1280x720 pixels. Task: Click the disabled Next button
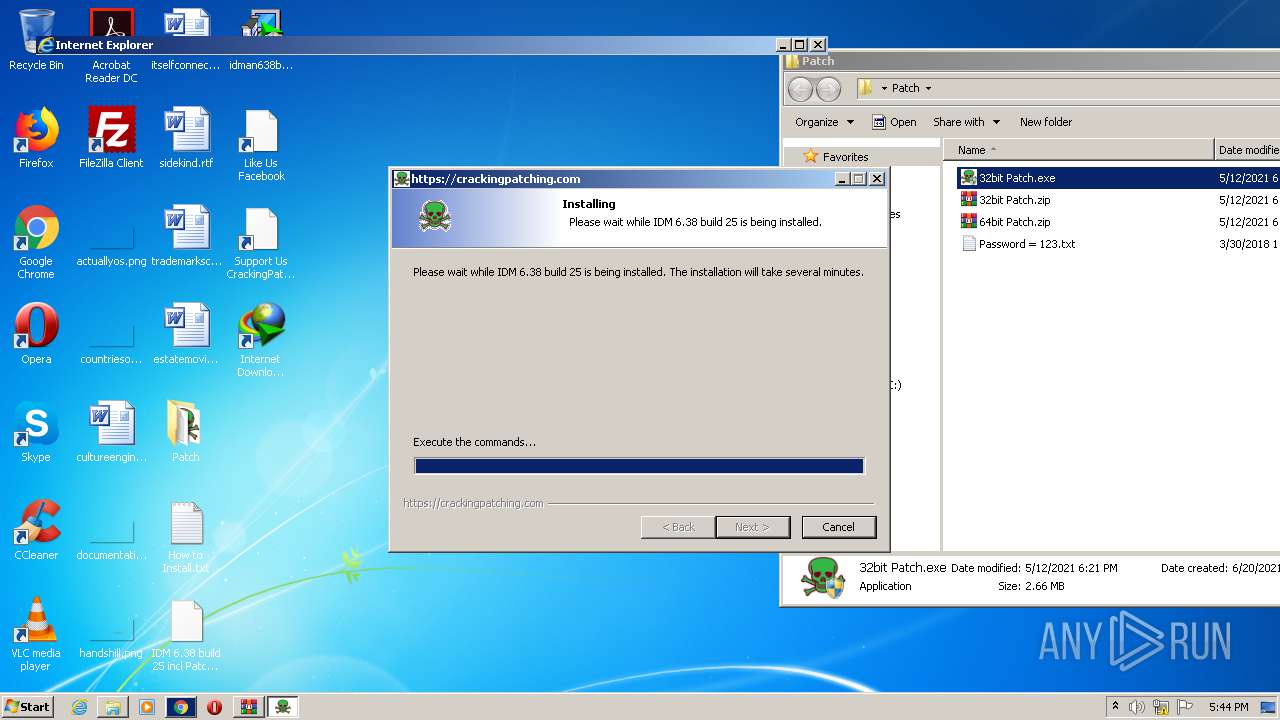752,527
